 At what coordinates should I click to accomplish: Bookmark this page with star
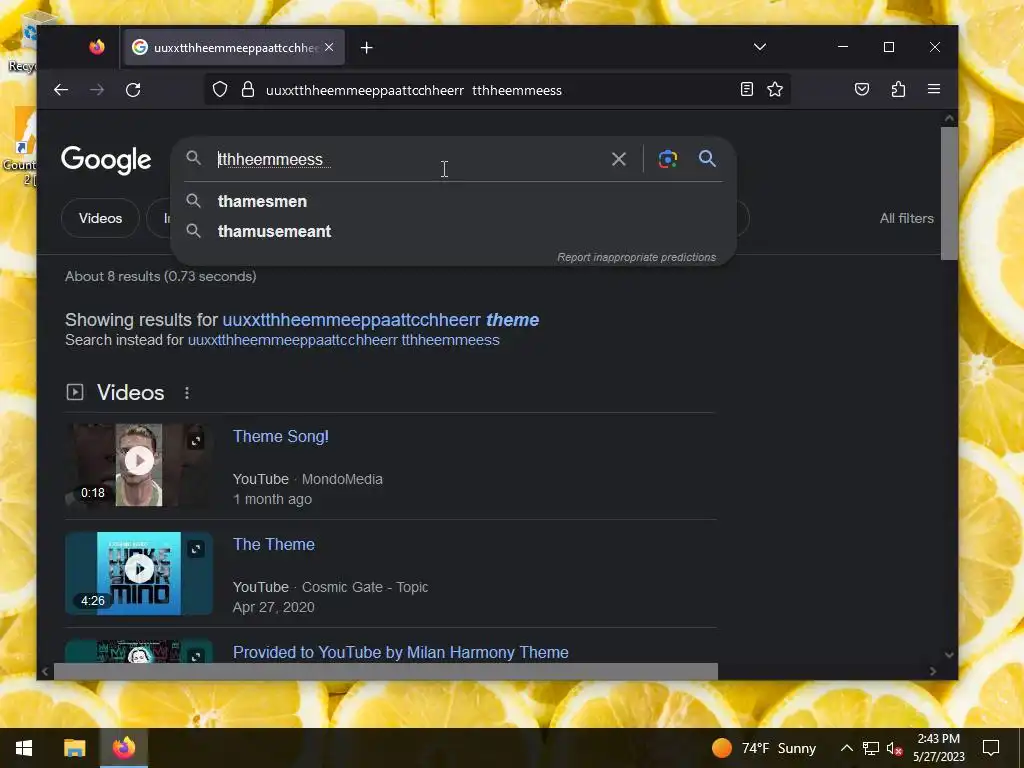tap(775, 89)
